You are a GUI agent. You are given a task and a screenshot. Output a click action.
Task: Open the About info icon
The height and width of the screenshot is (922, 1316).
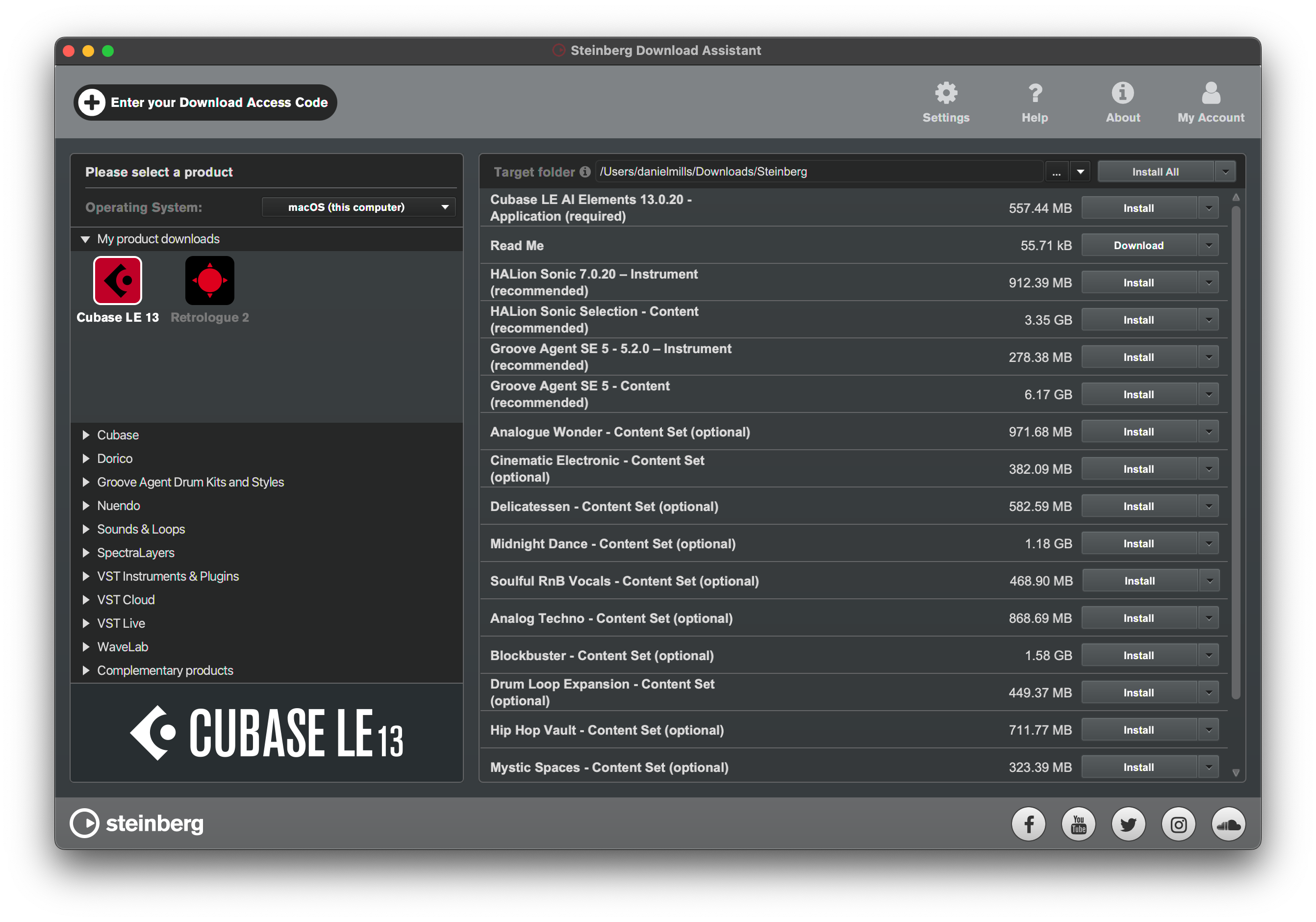pyautogui.click(x=1122, y=94)
